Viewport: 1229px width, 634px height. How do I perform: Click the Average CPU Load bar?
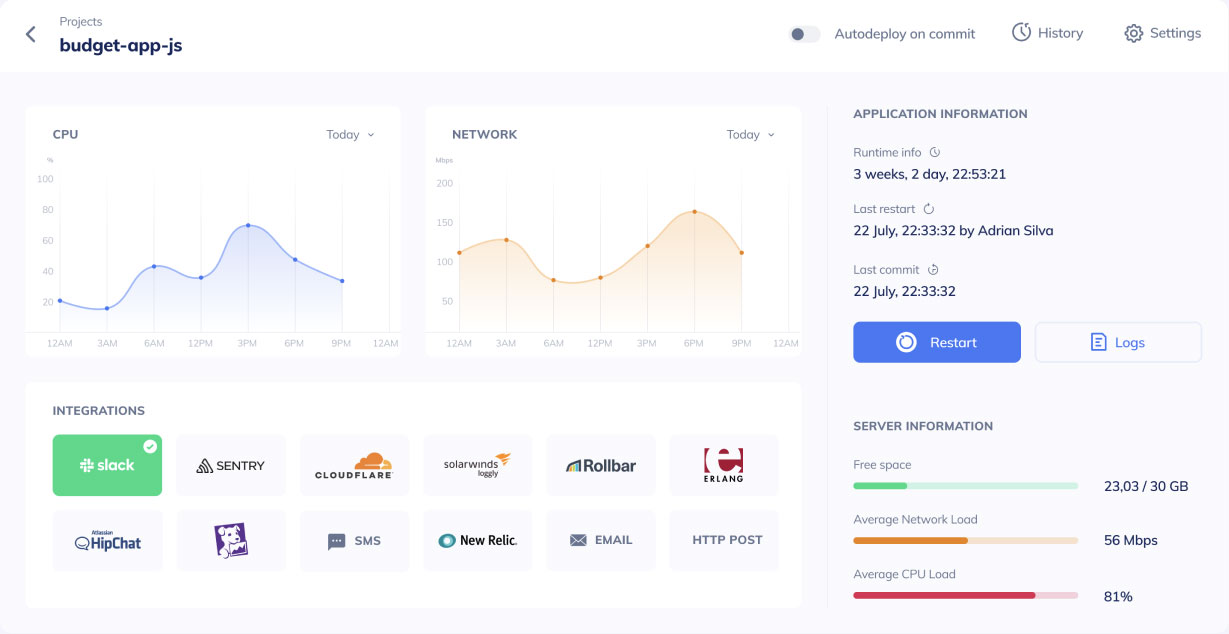pyautogui.click(x=965, y=595)
